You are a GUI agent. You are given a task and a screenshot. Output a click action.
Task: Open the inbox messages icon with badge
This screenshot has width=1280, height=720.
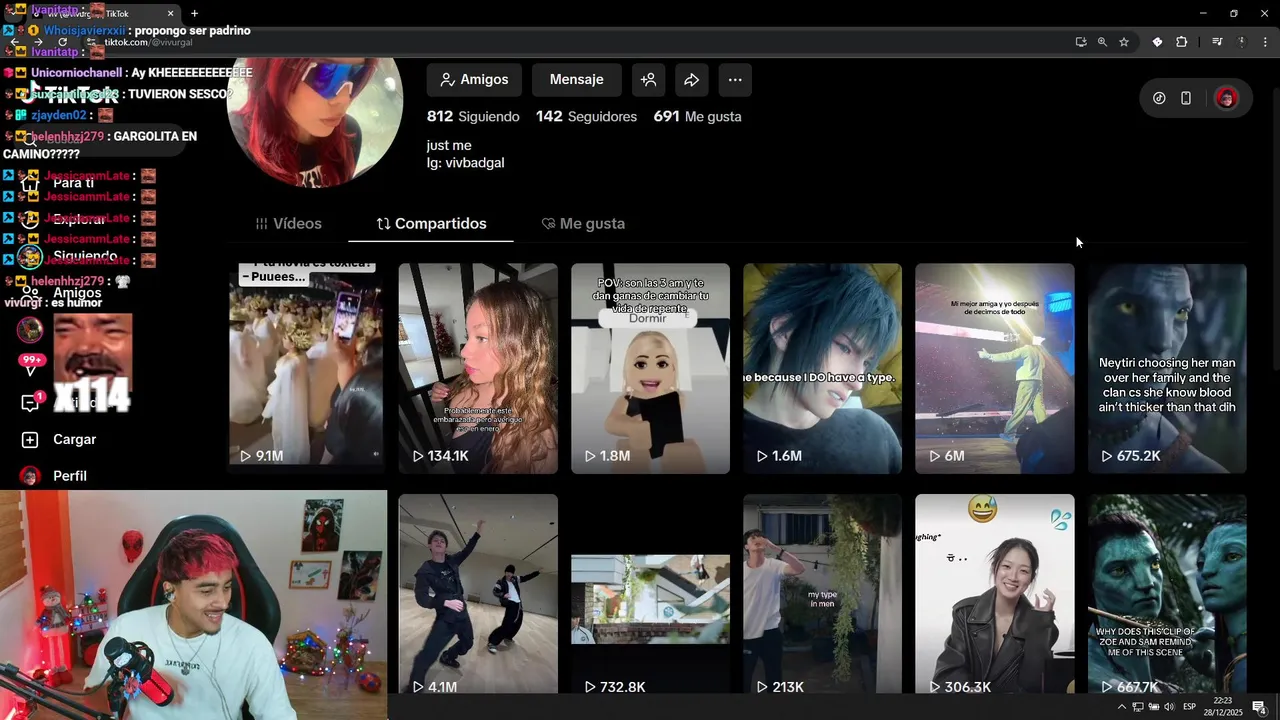tap(30, 403)
